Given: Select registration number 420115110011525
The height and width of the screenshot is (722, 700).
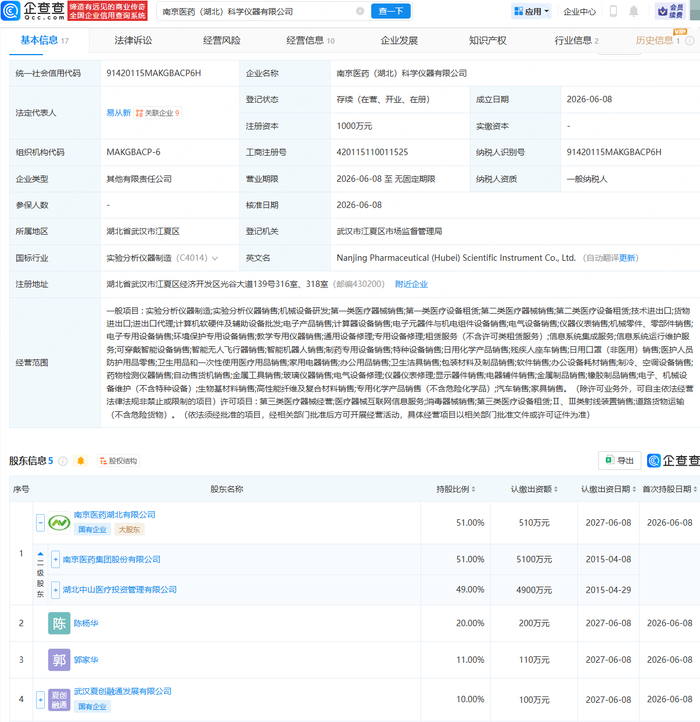Looking at the screenshot, I should click(372, 152).
